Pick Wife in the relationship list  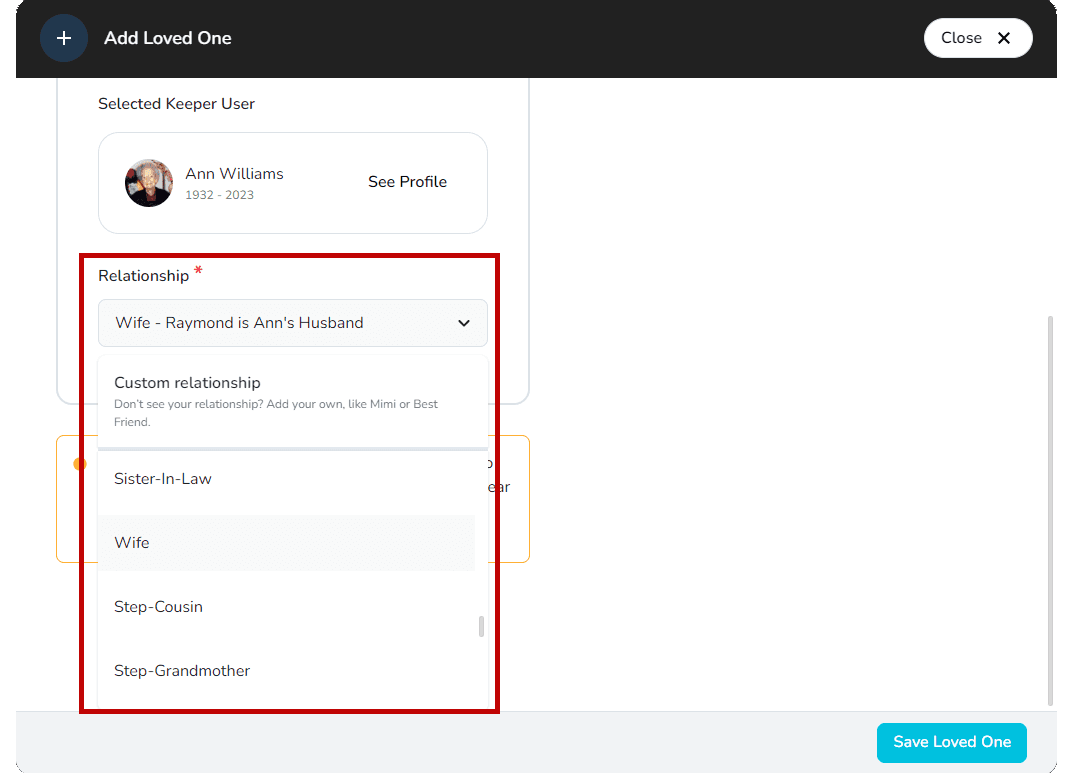click(132, 543)
